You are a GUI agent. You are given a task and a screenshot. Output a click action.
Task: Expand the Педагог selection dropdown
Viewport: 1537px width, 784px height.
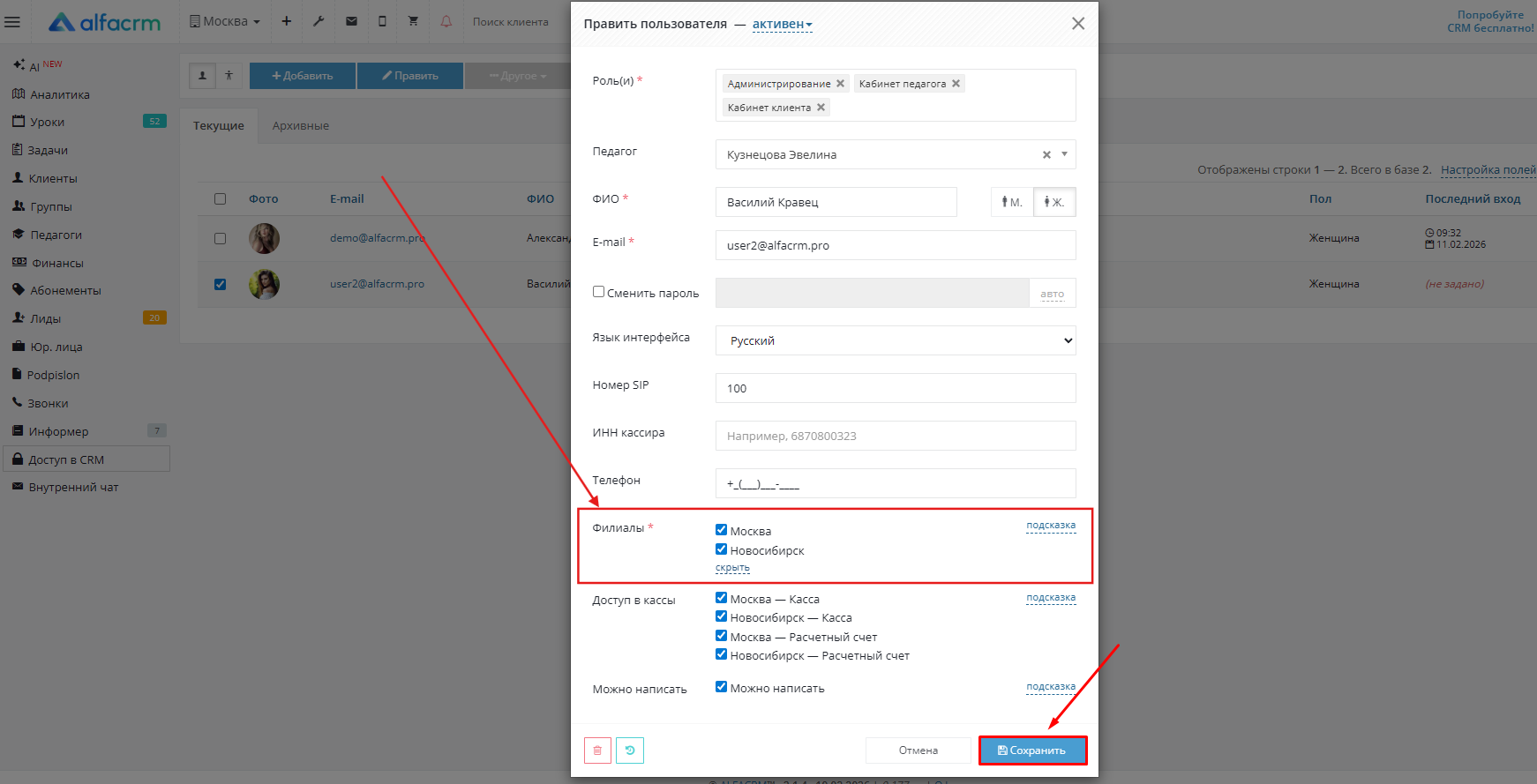[1064, 154]
